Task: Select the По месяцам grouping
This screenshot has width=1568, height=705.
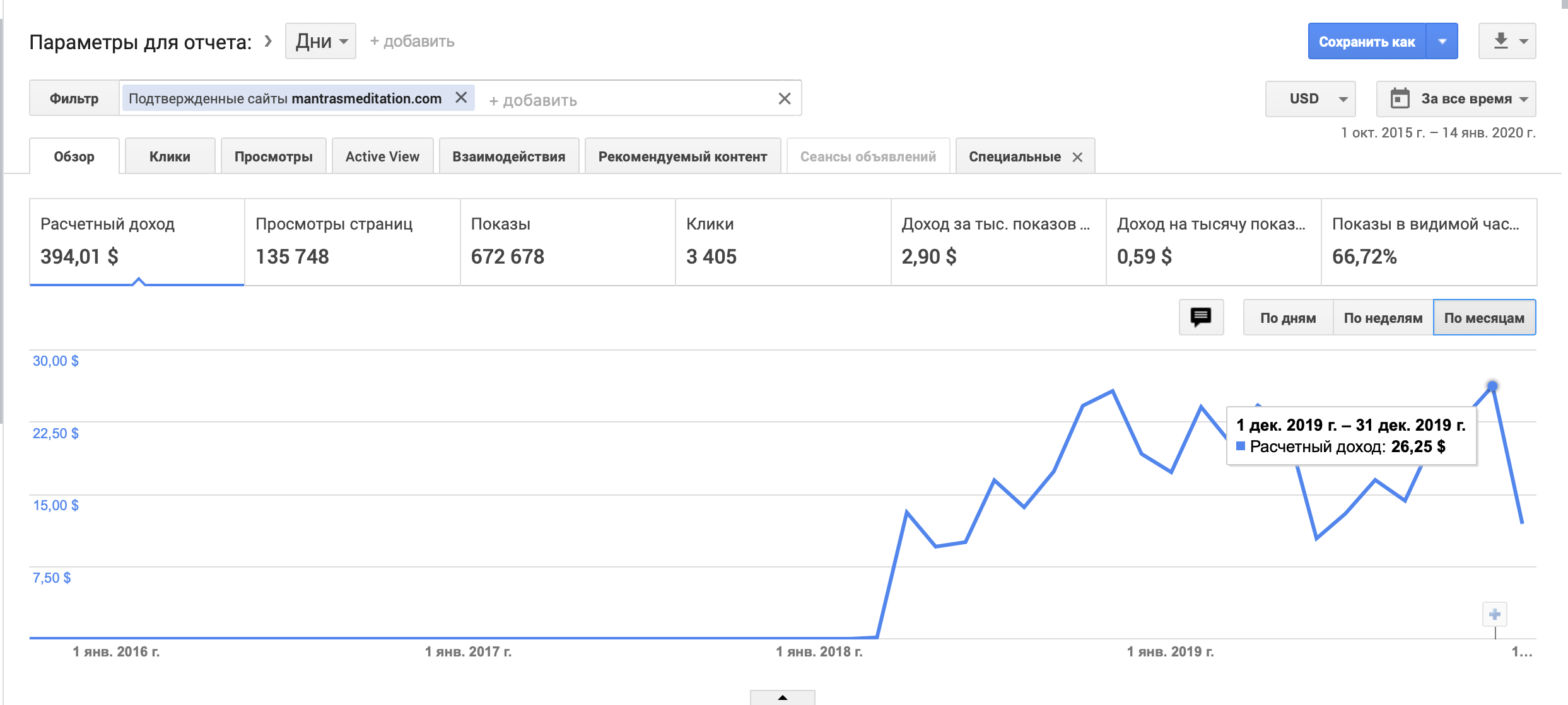Action: [1484, 318]
